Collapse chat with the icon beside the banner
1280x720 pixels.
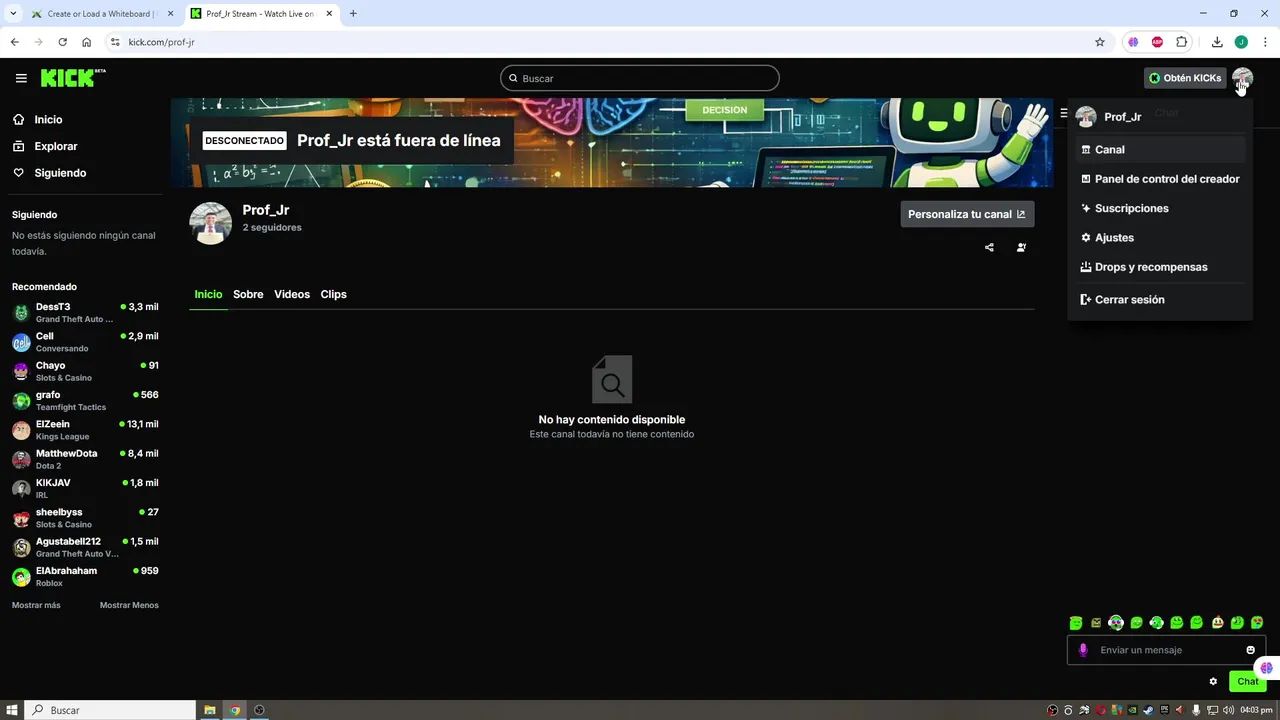click(x=1064, y=113)
